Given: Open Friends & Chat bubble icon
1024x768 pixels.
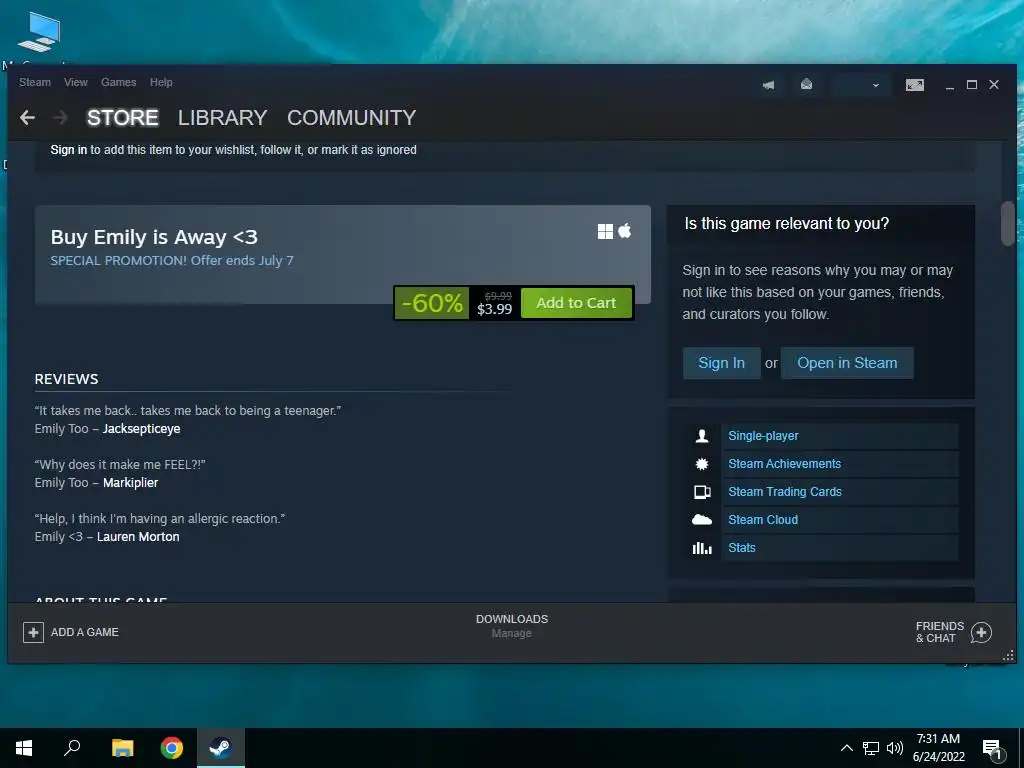Looking at the screenshot, I should pos(981,632).
